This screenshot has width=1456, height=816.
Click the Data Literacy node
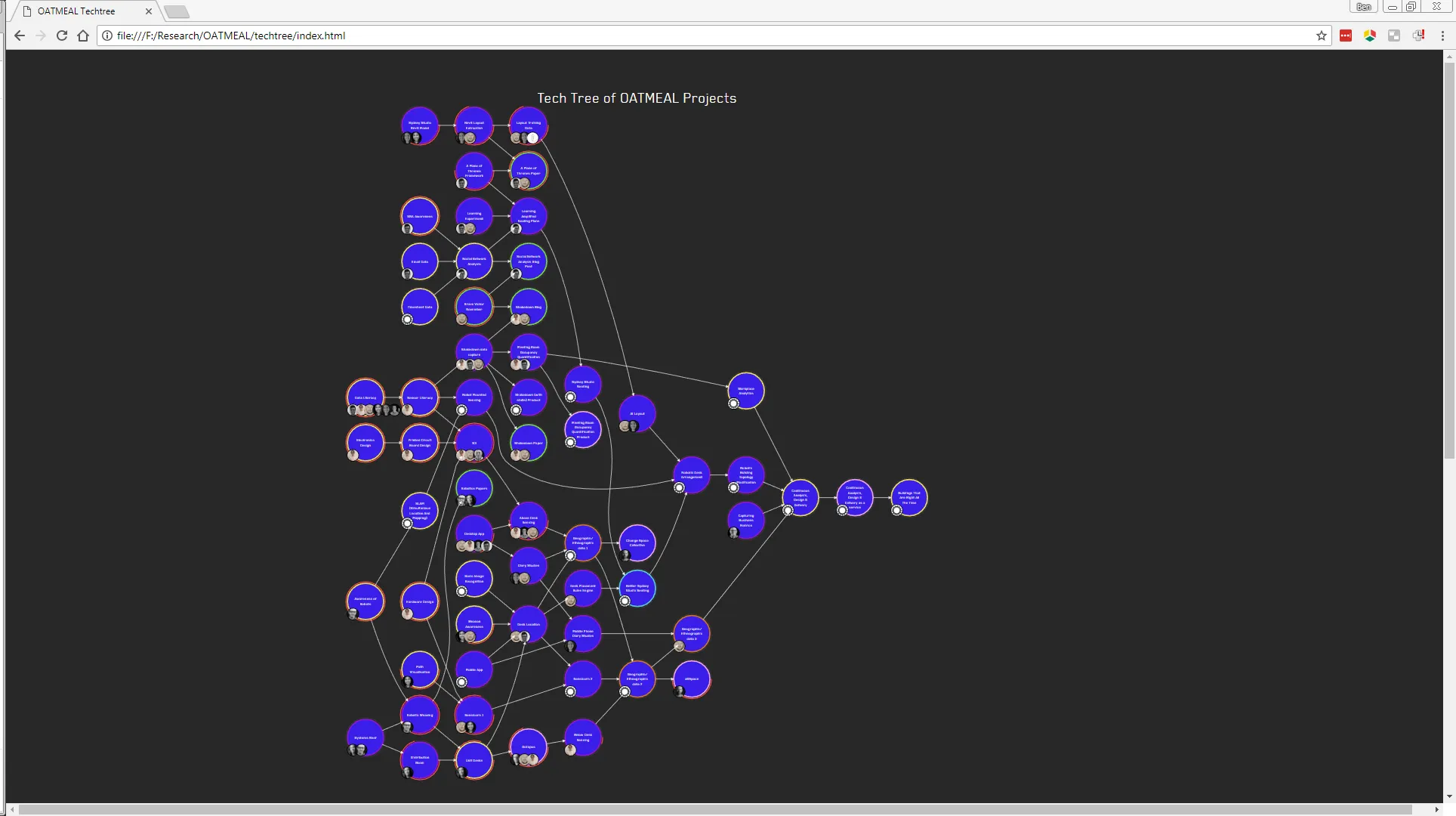tap(366, 397)
